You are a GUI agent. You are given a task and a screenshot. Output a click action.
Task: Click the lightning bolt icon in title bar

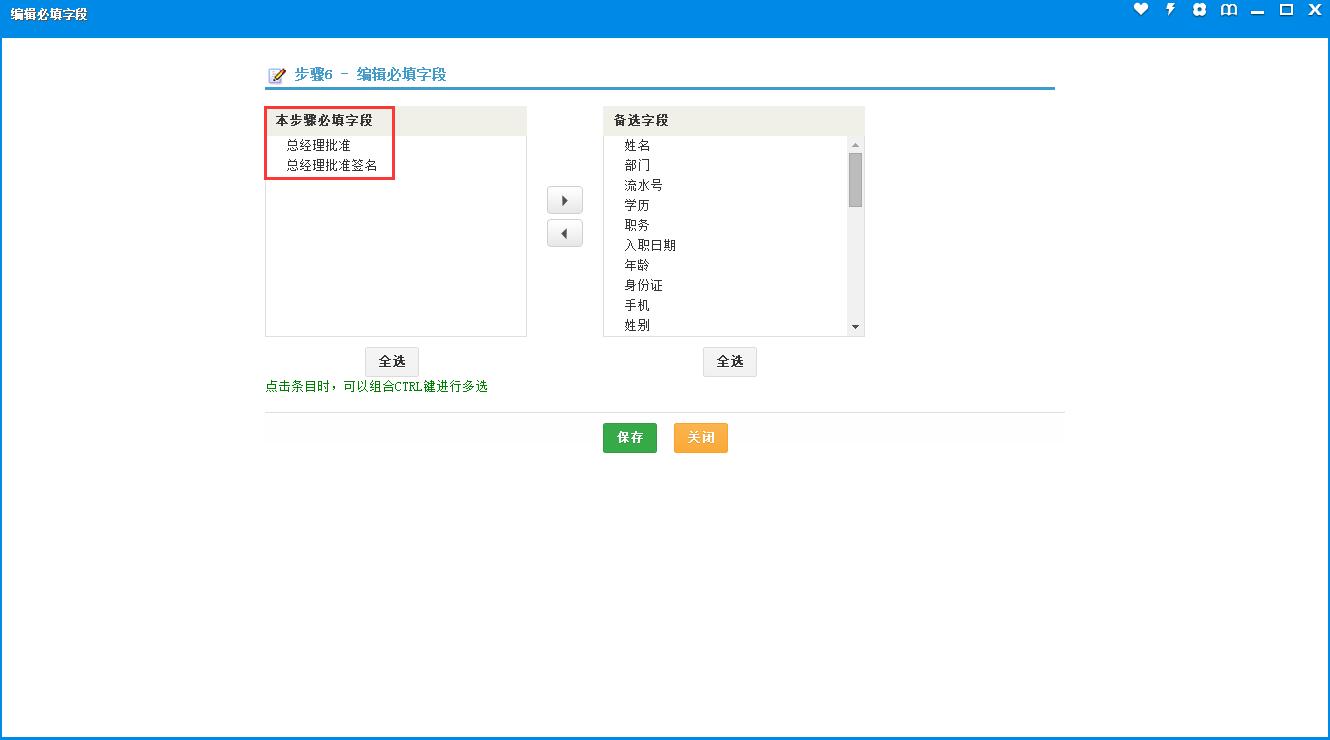tap(1170, 10)
